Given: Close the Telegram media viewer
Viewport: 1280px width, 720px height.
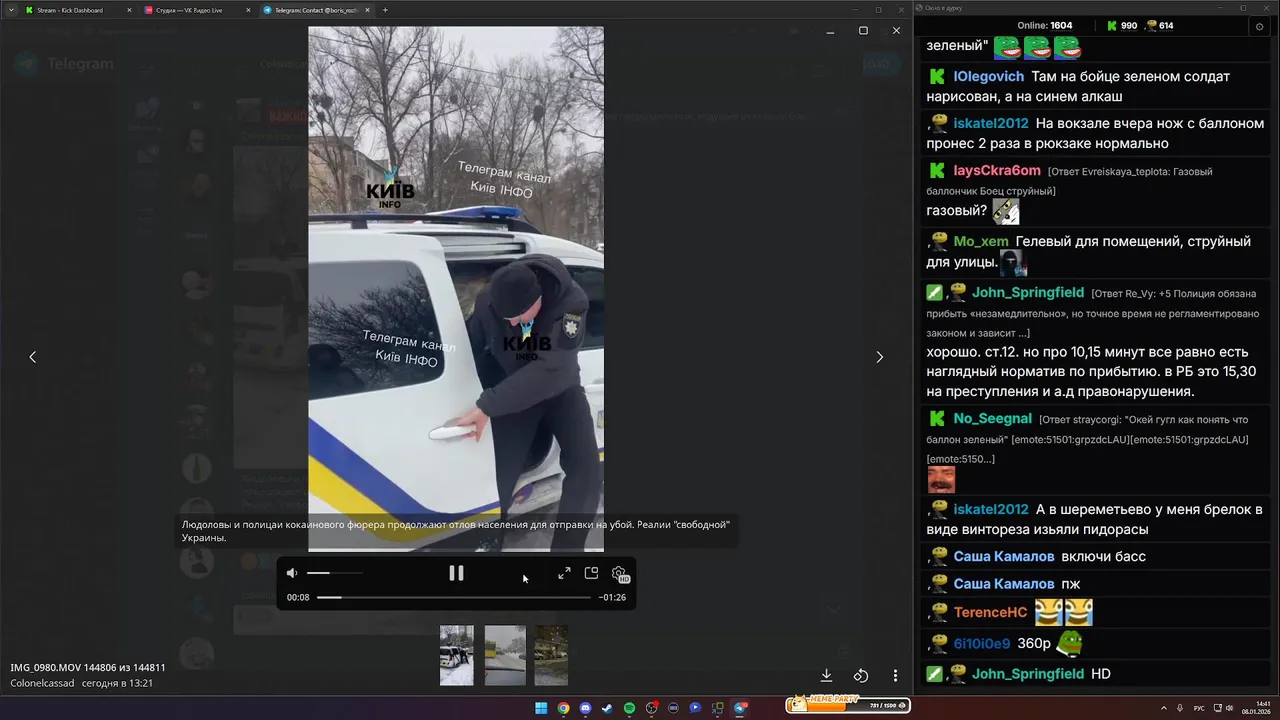Looking at the screenshot, I should [x=896, y=31].
